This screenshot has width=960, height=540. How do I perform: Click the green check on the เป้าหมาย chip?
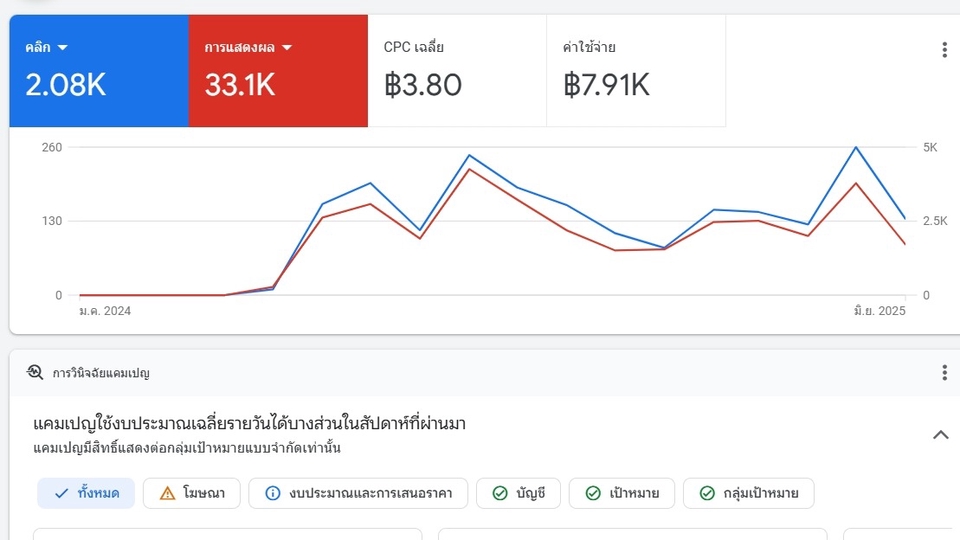(x=592, y=493)
